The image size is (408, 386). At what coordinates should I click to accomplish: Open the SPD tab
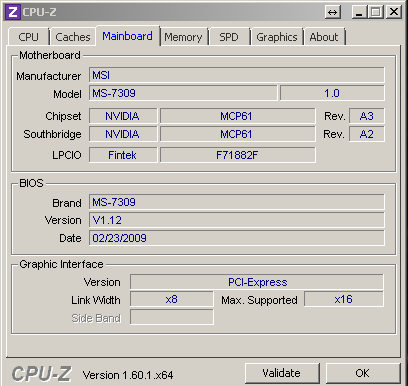coord(229,37)
